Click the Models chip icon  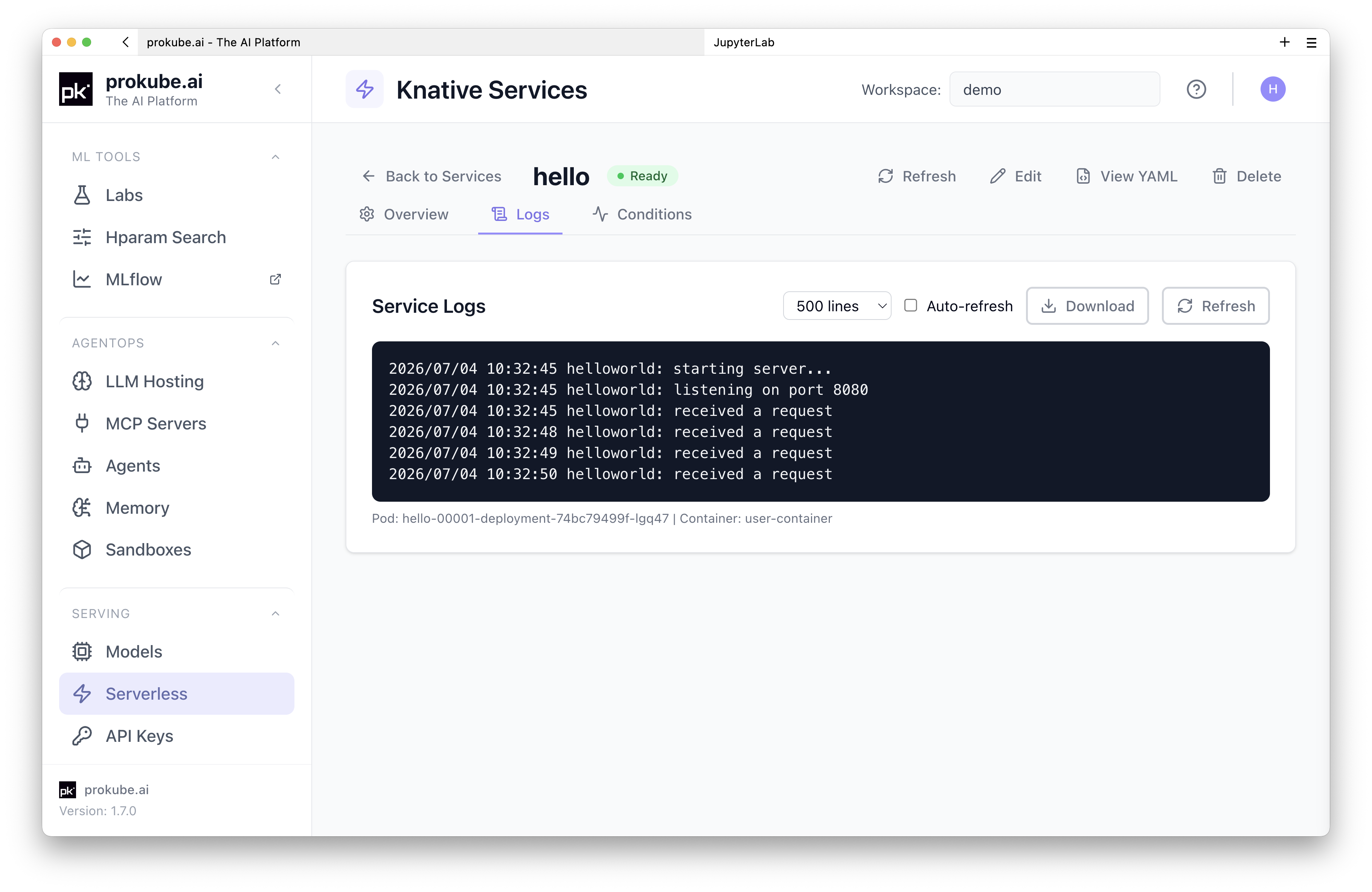[x=82, y=652]
